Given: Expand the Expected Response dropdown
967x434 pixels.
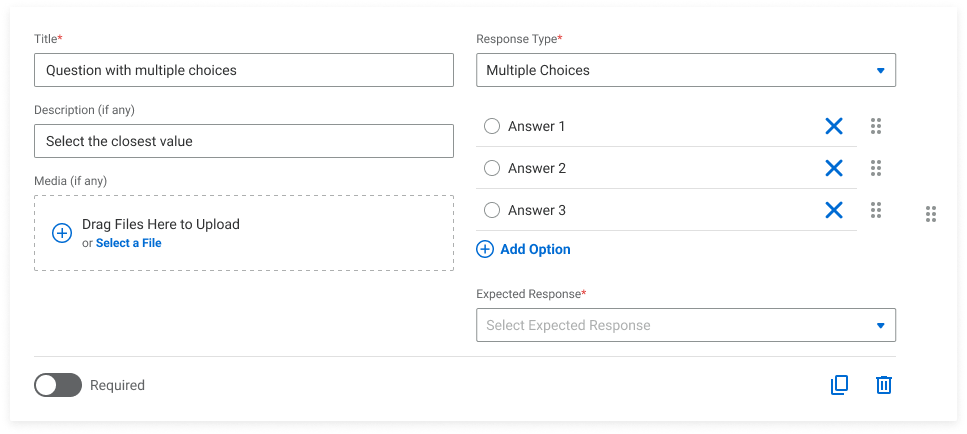Looking at the screenshot, I should coord(686,325).
